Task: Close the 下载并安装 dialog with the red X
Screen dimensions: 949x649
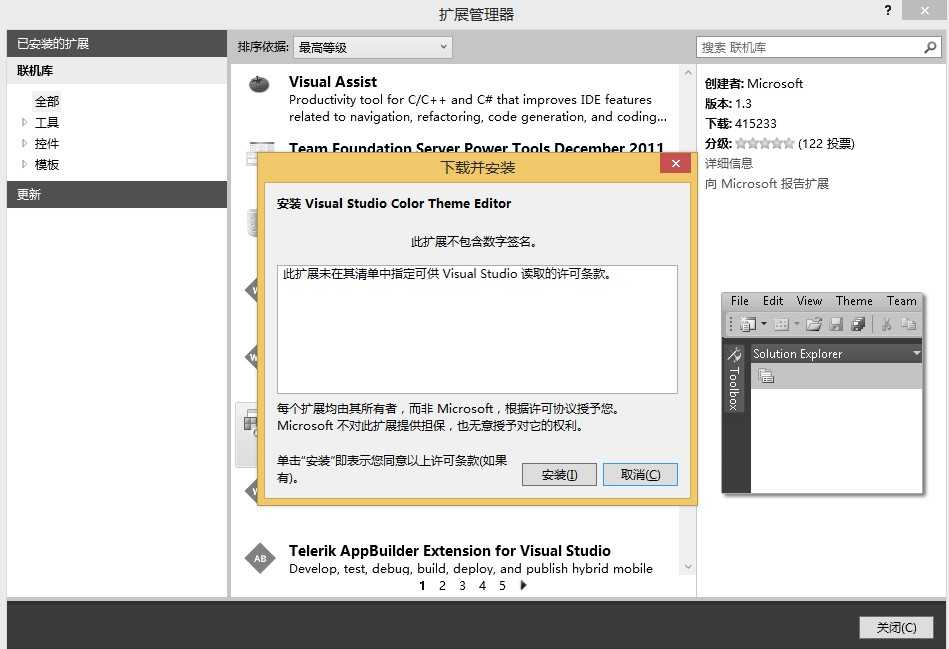Action: (x=675, y=163)
